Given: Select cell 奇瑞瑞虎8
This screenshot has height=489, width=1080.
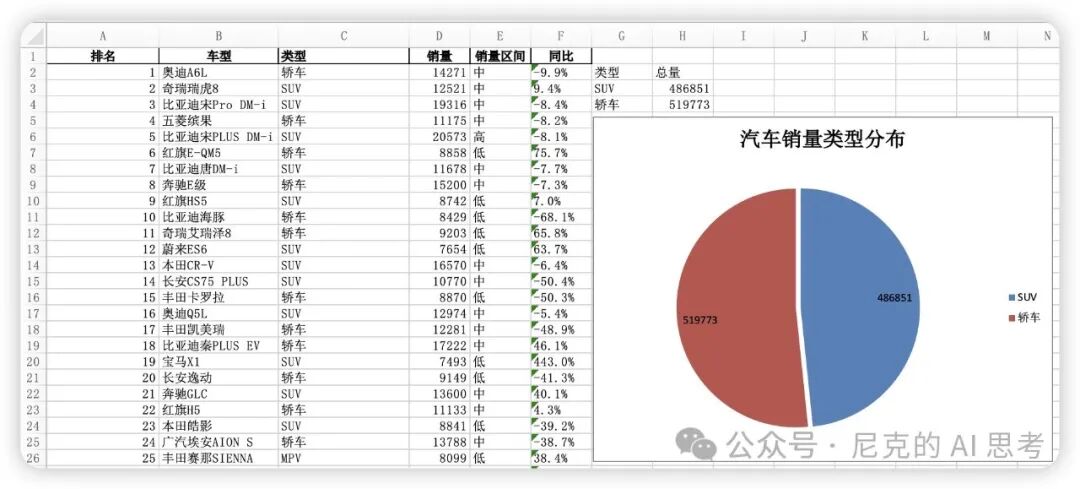Looking at the screenshot, I should tap(218, 88).
